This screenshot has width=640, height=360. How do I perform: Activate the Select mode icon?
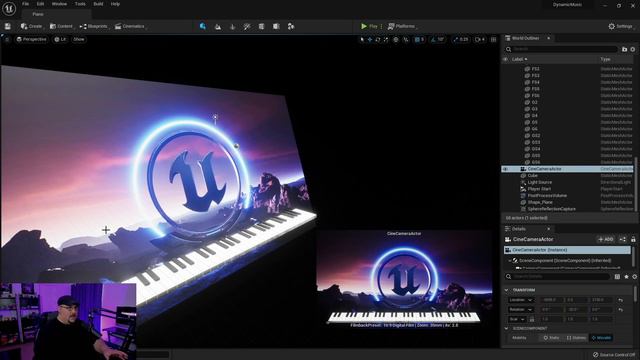(203, 27)
